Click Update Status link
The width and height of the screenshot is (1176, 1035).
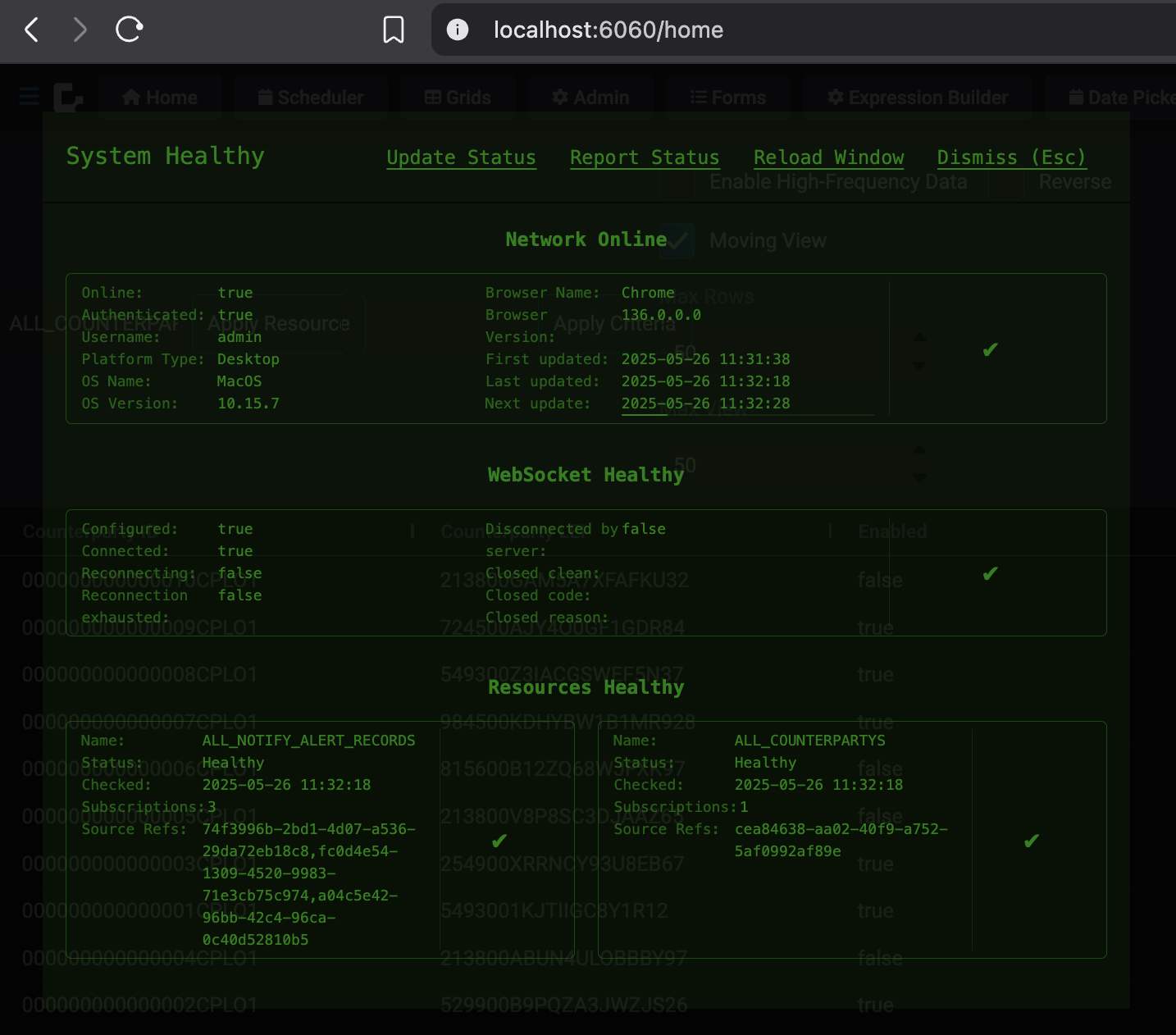(x=462, y=157)
